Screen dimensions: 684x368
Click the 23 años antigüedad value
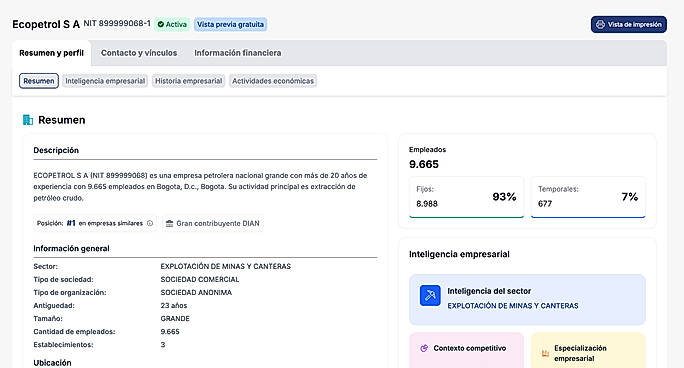click(174, 306)
